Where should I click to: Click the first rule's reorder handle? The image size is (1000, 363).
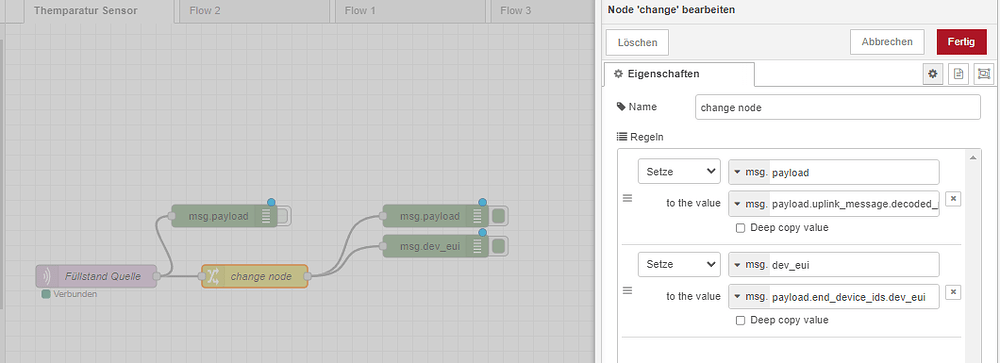click(628, 198)
